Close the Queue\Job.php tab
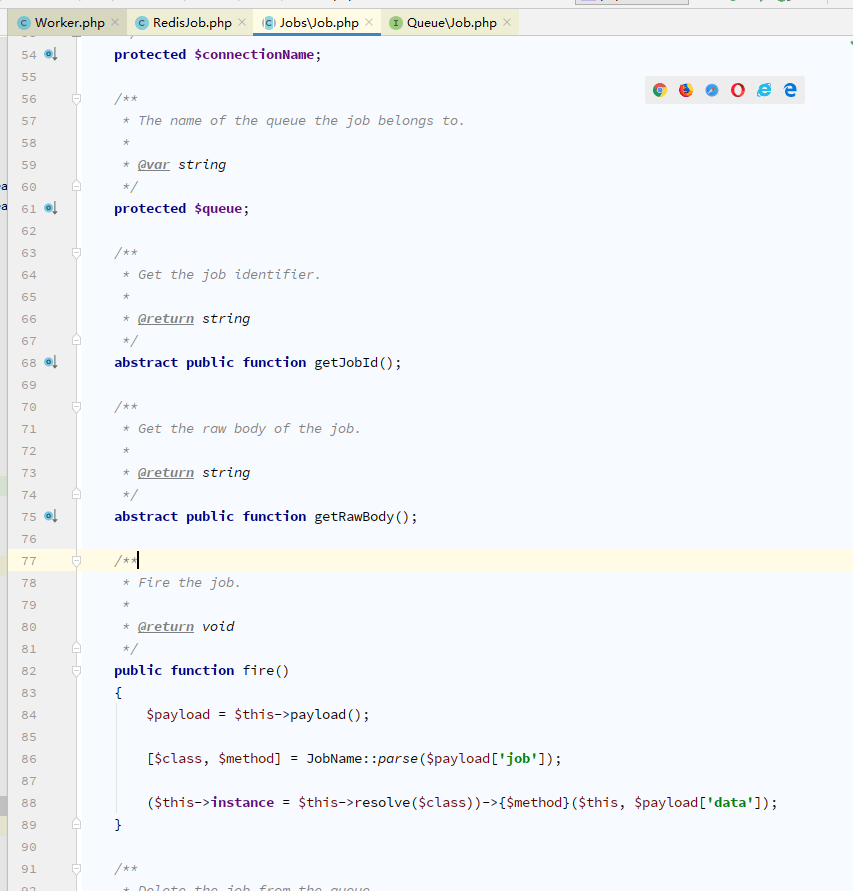Image resolution: width=853 pixels, height=891 pixels. [x=507, y=22]
